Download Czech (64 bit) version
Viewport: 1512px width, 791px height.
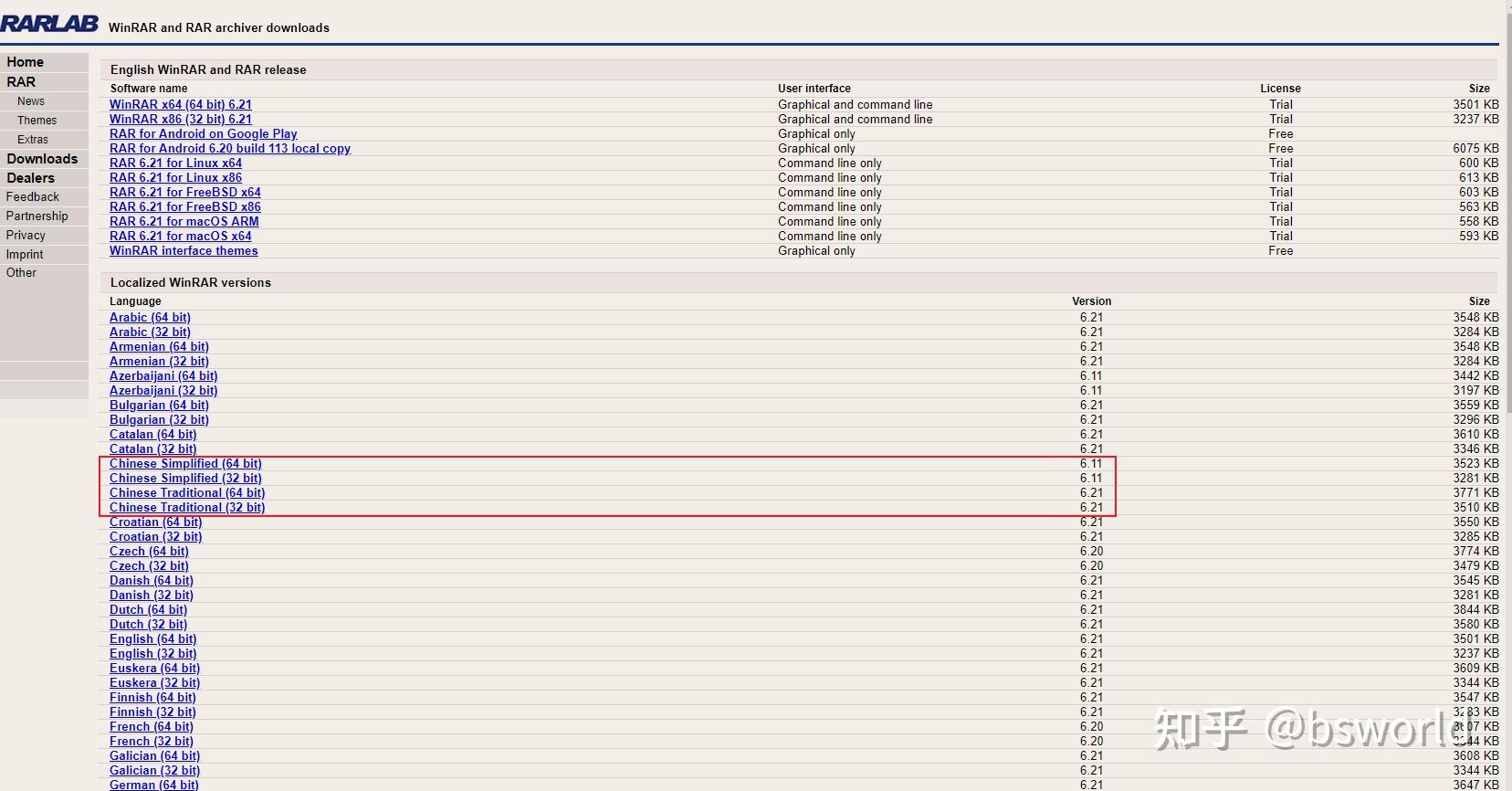pyautogui.click(x=149, y=552)
